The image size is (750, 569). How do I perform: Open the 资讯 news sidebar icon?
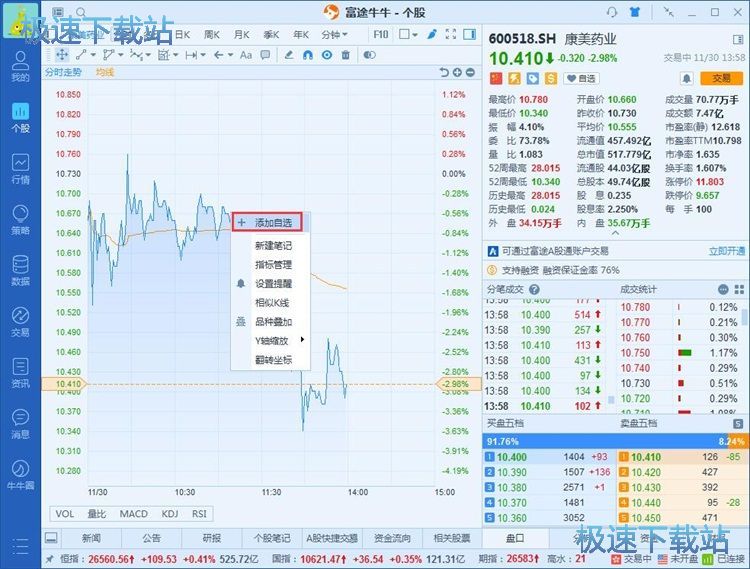click(20, 373)
